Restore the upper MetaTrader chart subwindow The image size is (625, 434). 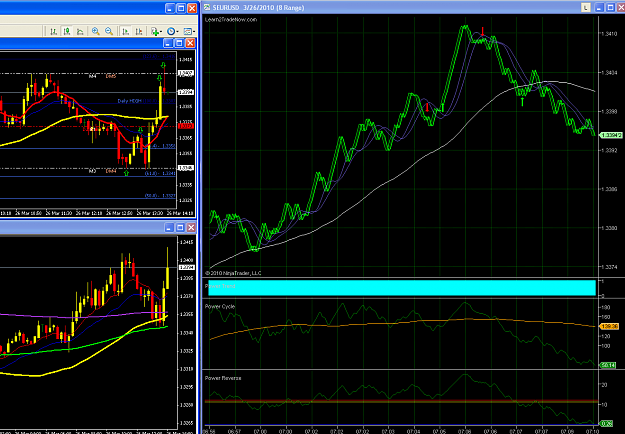coord(179,43)
